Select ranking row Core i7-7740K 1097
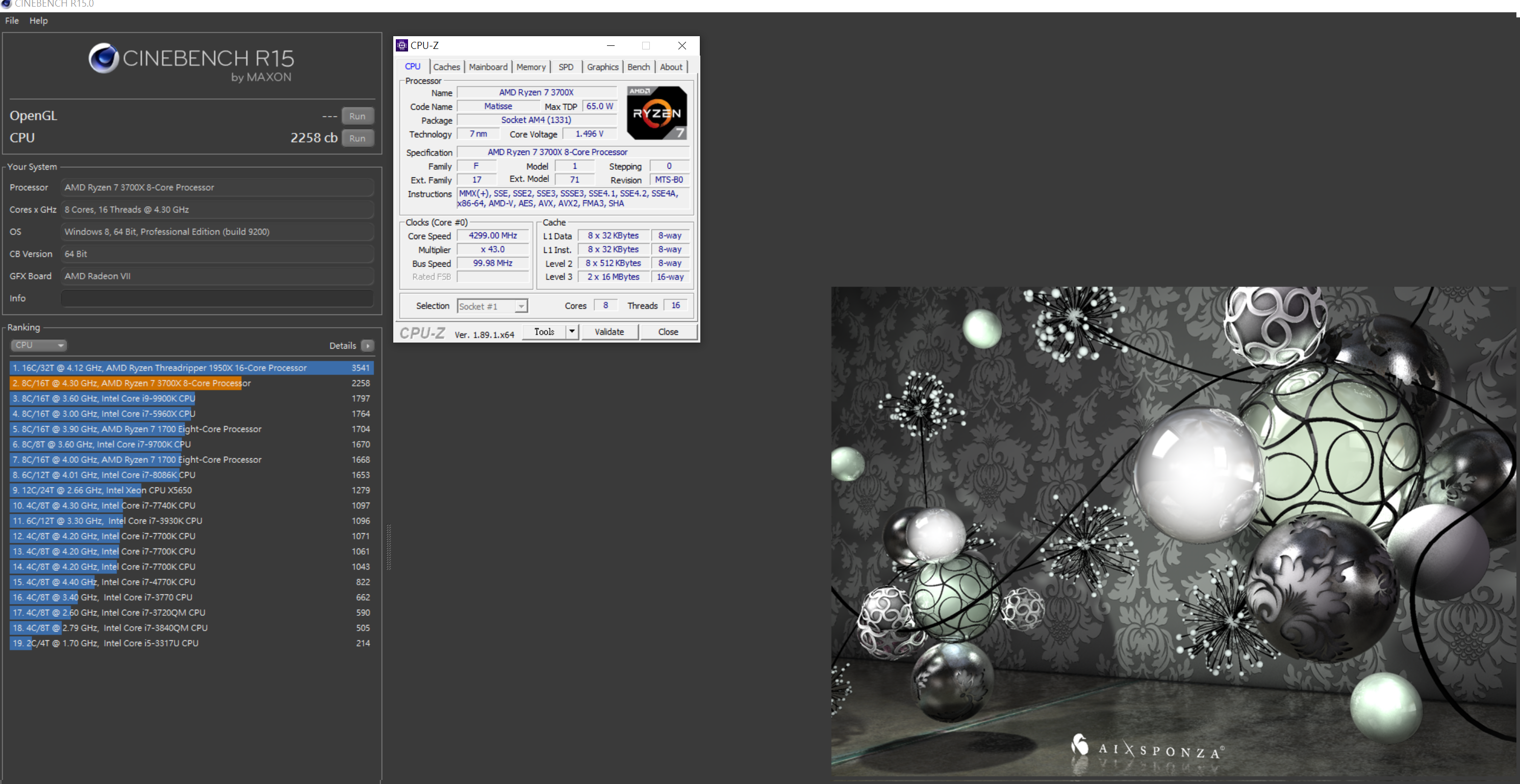 coord(191,506)
